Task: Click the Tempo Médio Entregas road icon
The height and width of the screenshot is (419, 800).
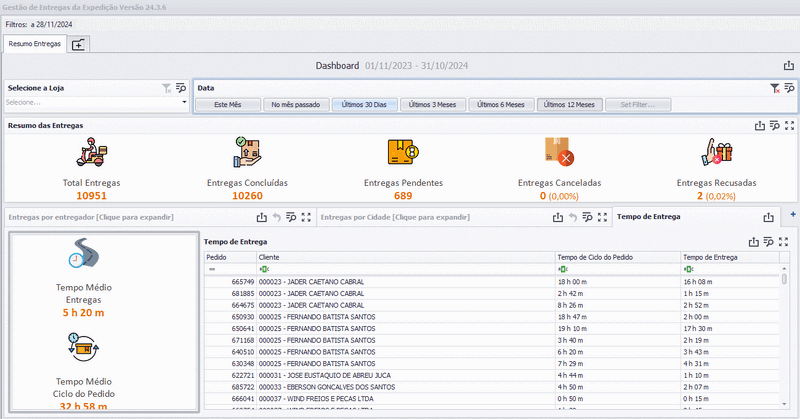Action: pos(84,253)
